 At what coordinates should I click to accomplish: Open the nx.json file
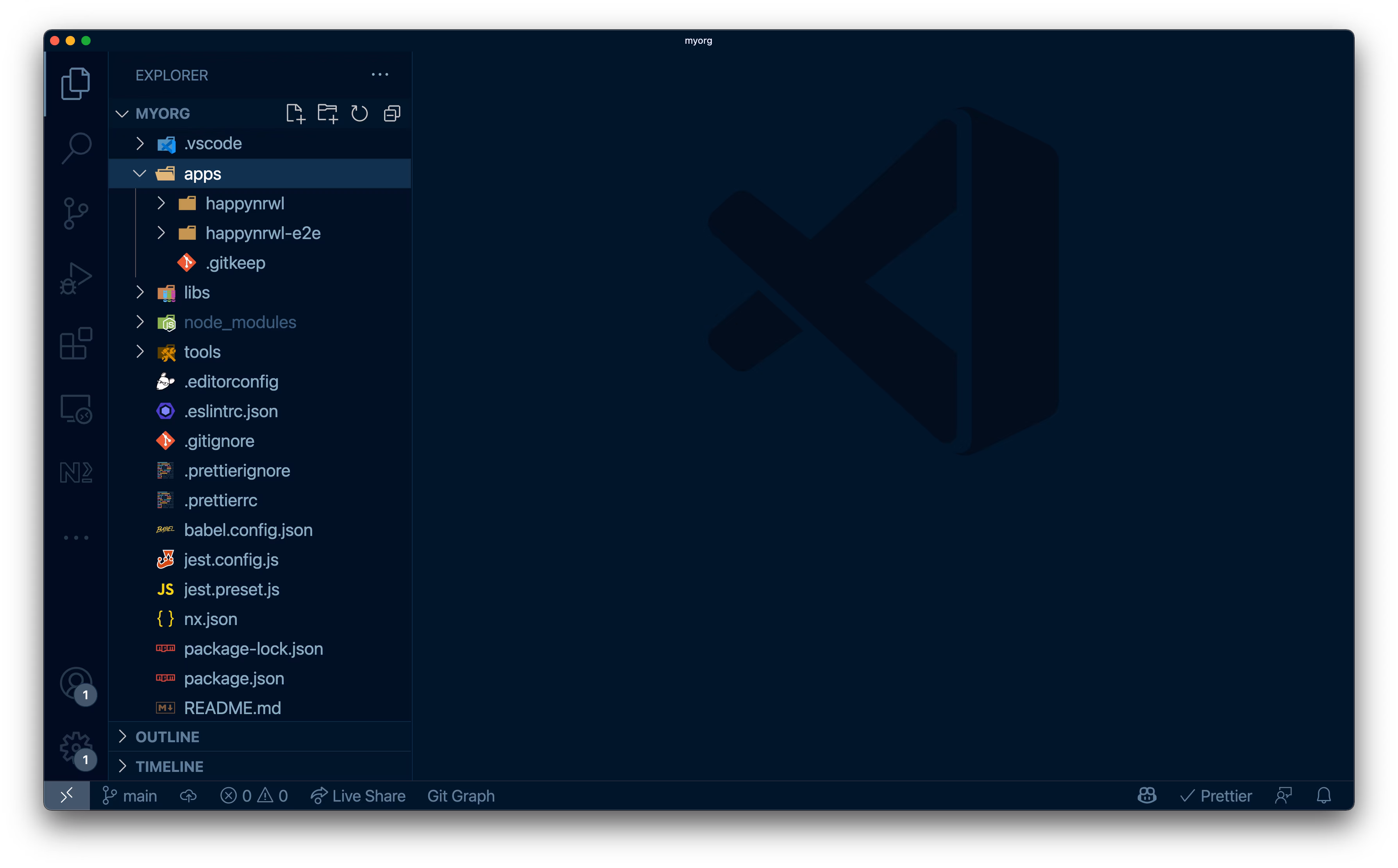point(210,619)
